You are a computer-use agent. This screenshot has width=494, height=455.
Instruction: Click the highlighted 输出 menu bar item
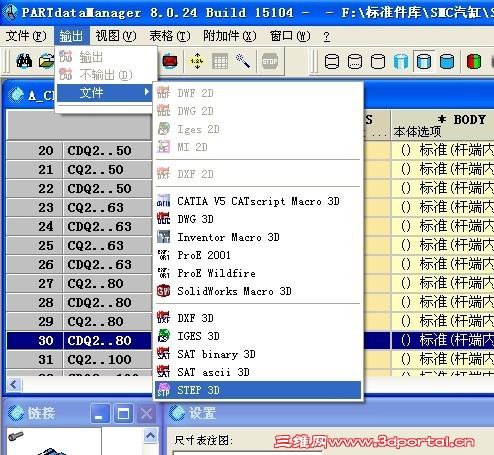point(71,36)
